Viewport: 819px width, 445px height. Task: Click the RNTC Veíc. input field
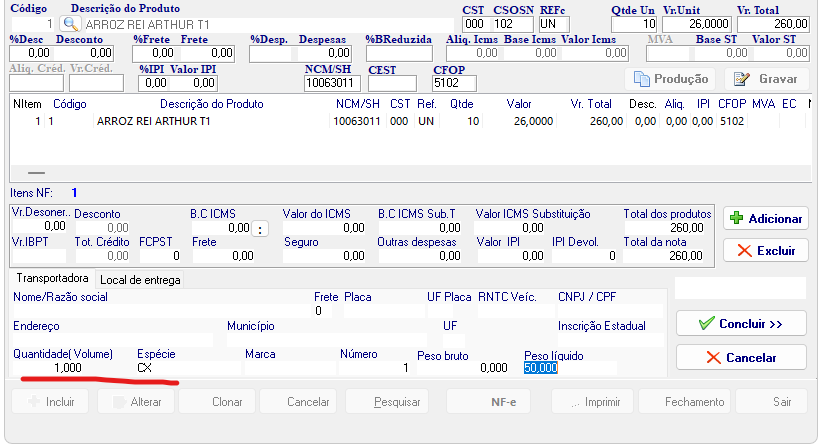click(x=516, y=311)
